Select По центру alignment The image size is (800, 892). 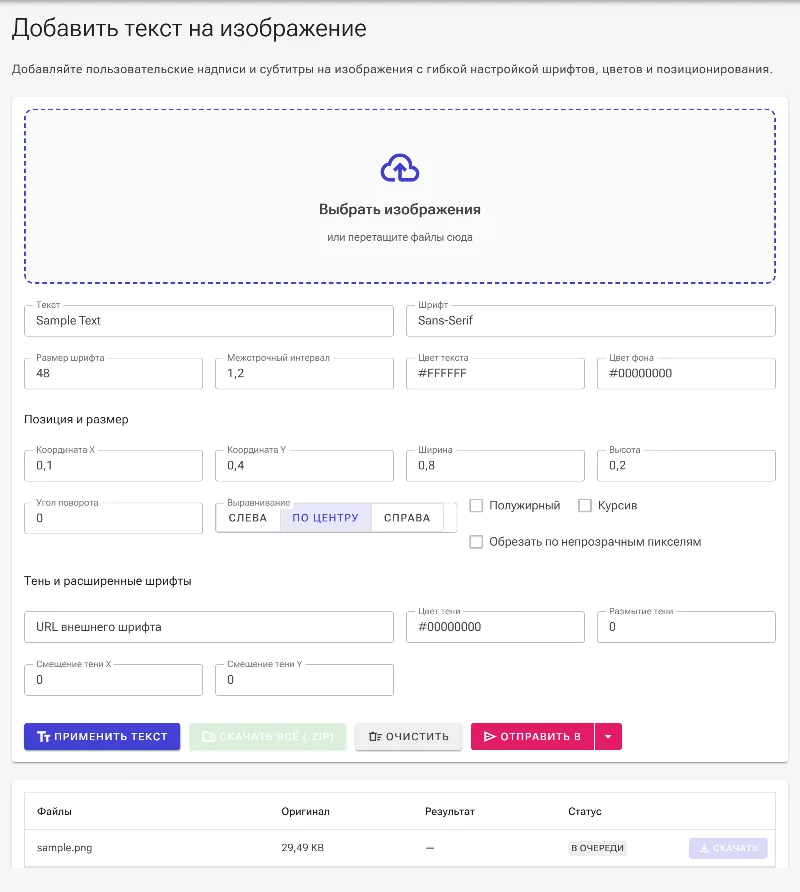point(325,518)
